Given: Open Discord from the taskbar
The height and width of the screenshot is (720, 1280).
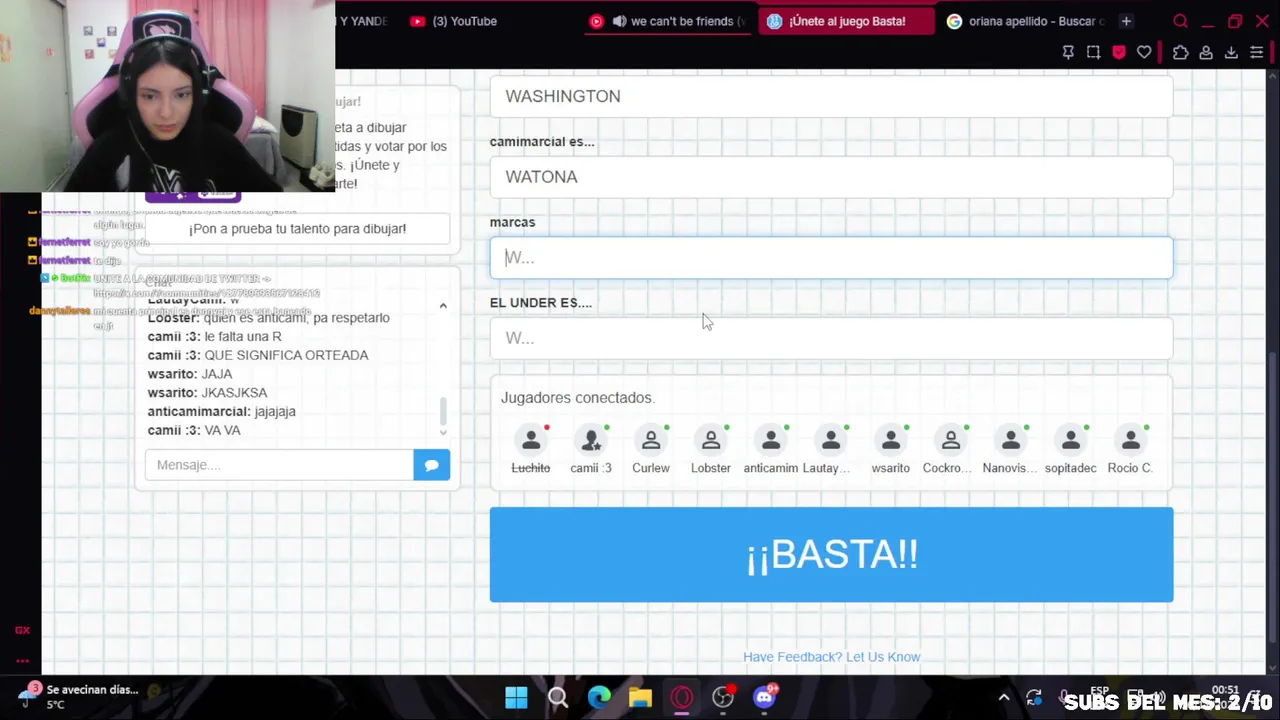Looking at the screenshot, I should point(765,697).
